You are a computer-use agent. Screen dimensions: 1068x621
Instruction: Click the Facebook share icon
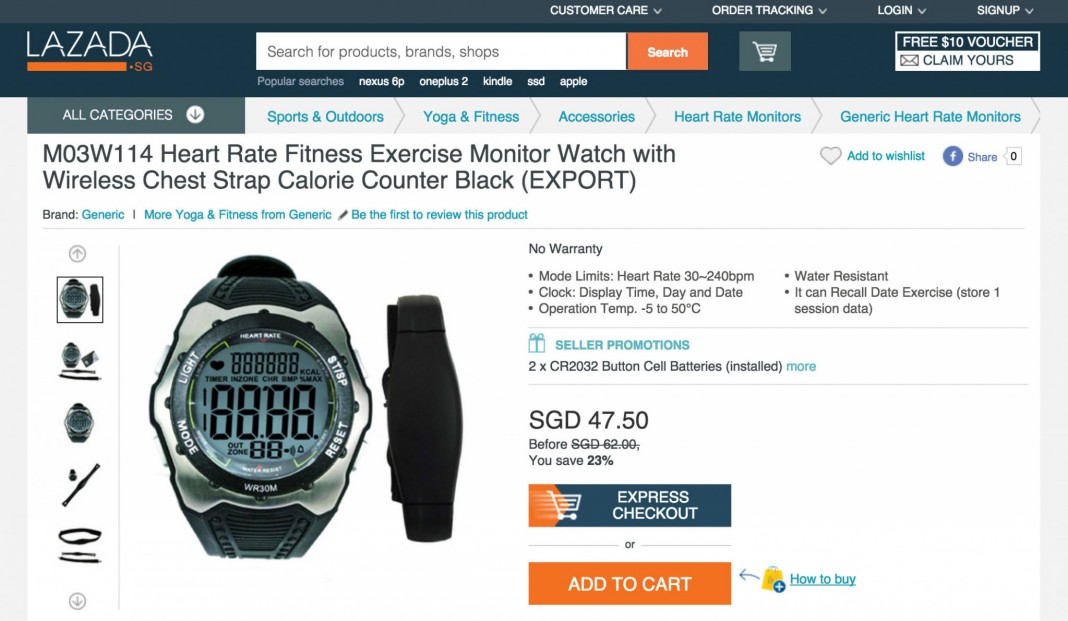click(952, 156)
